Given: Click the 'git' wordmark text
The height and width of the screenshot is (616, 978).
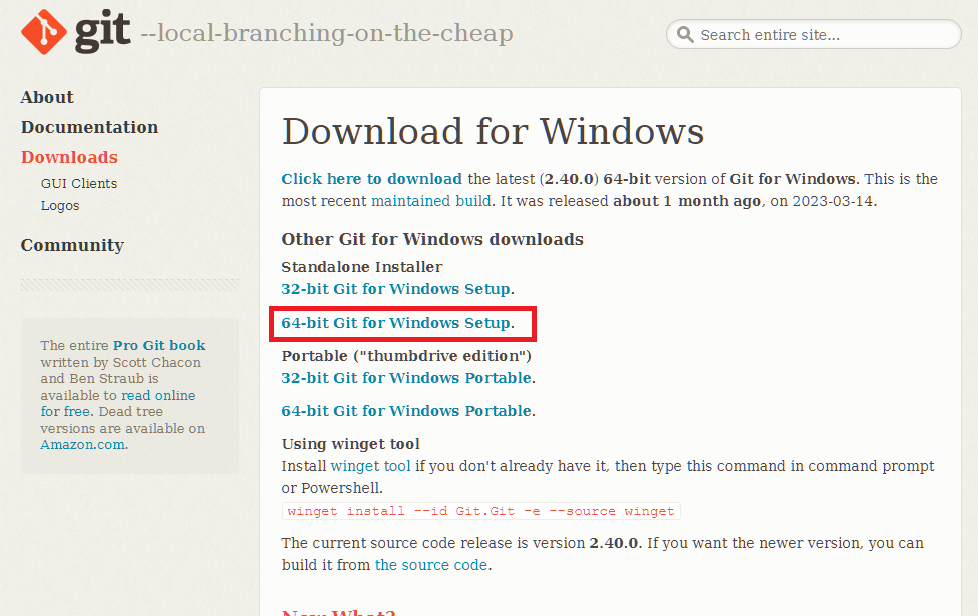Looking at the screenshot, I should (102, 32).
